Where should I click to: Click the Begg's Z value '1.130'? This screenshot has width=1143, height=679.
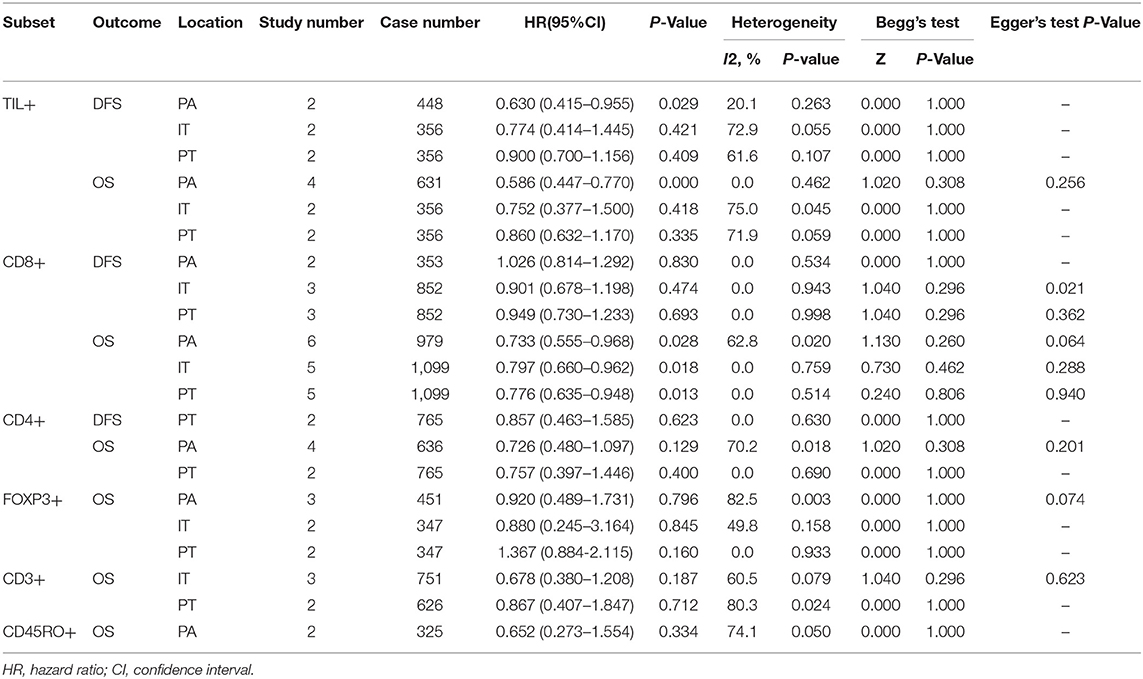(881, 341)
